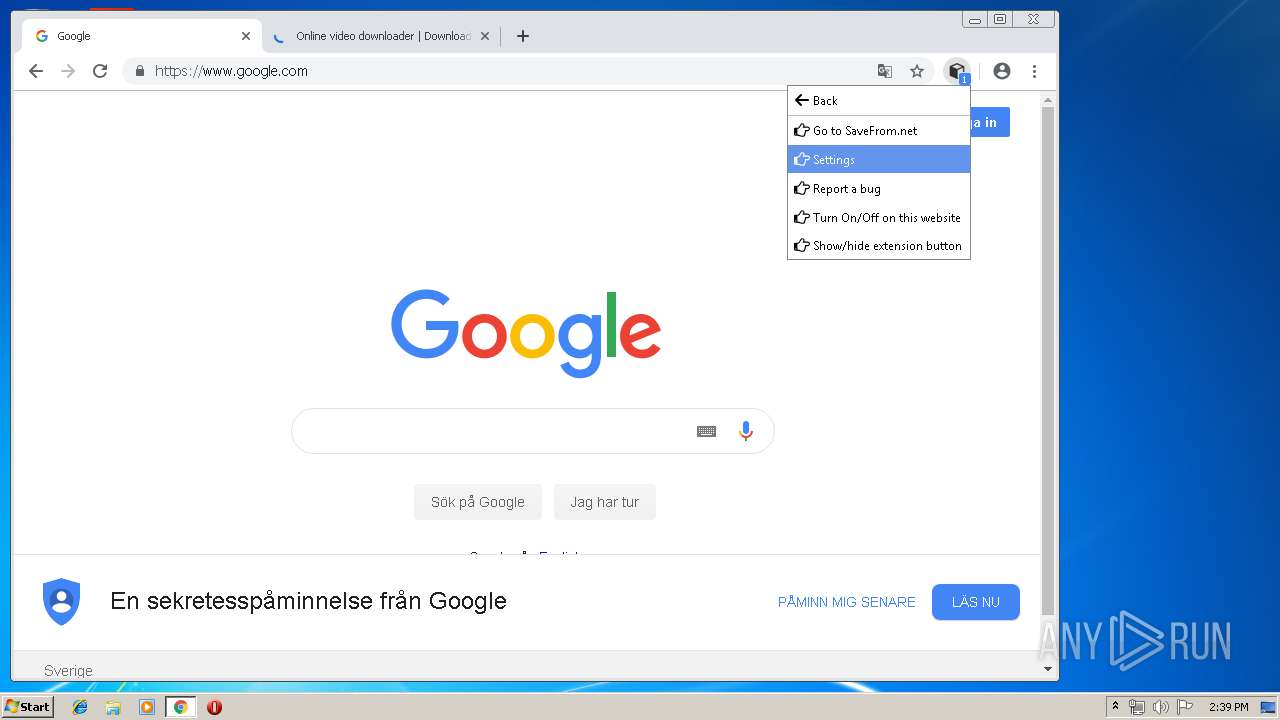Select Go to SaveFrom.net menu item
Image resolution: width=1280 pixels, height=720 pixels.
point(879,131)
